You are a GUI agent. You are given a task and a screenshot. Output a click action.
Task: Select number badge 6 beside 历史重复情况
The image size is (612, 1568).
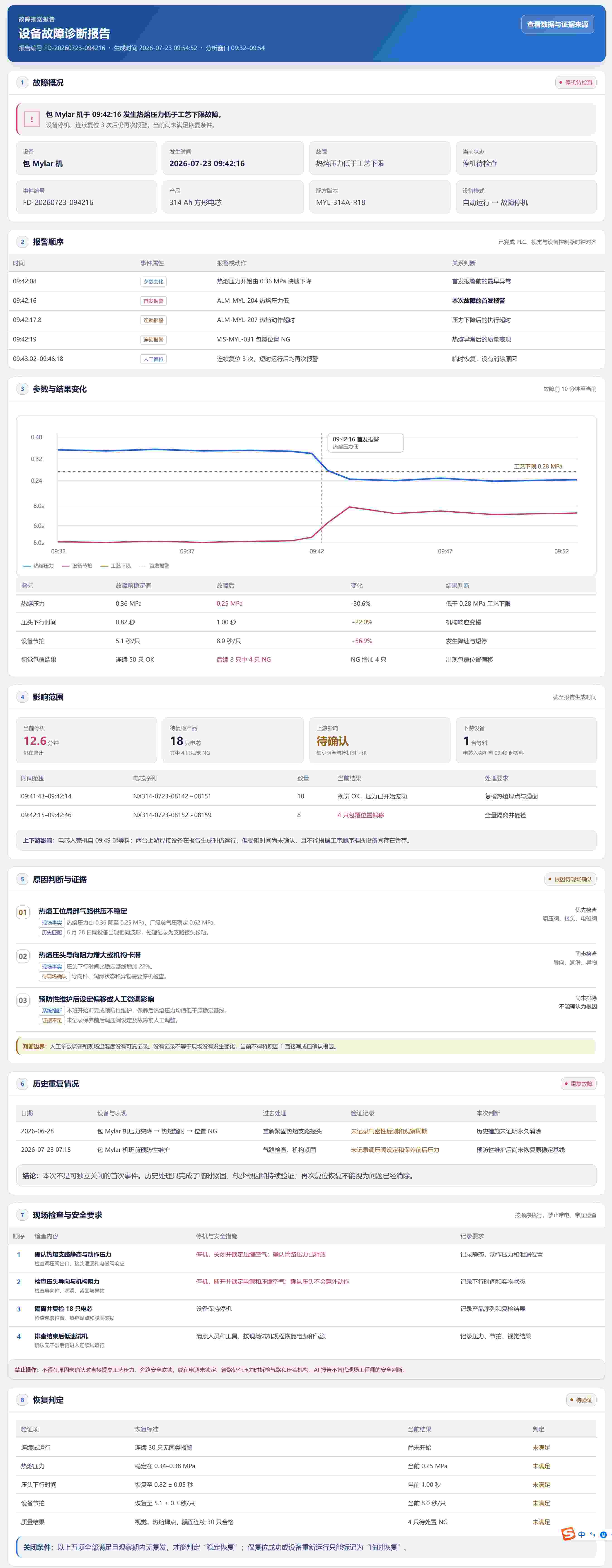point(22,1083)
